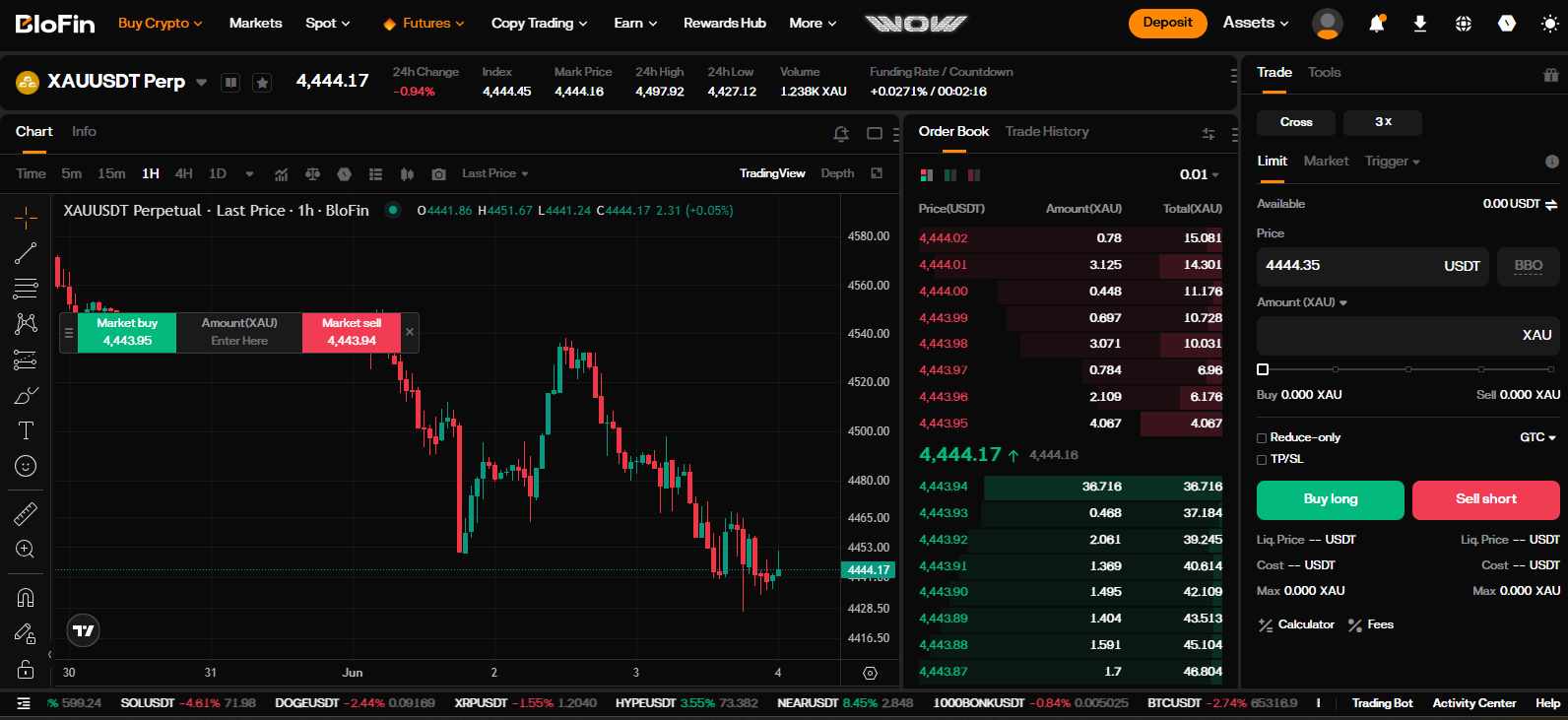Expand more chart timeframes arrow
The image size is (1568, 720).
pyautogui.click(x=249, y=174)
